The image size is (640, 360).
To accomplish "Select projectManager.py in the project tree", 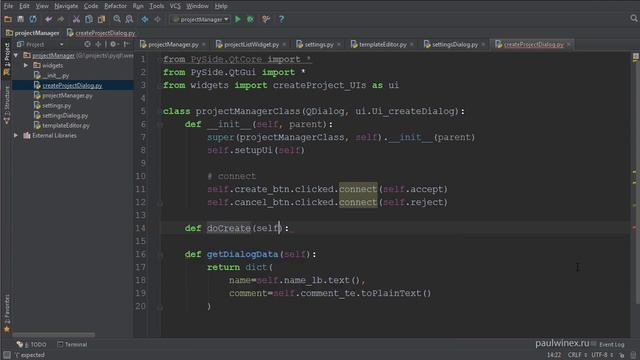I will click(x=67, y=96).
